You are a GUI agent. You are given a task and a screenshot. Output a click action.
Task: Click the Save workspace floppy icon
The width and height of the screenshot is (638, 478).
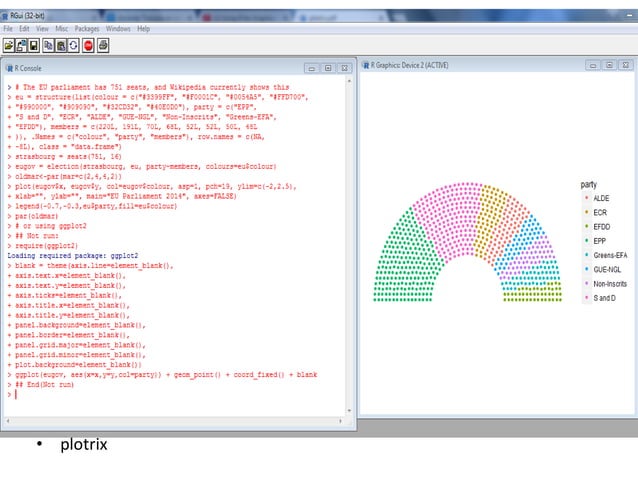pos(35,46)
